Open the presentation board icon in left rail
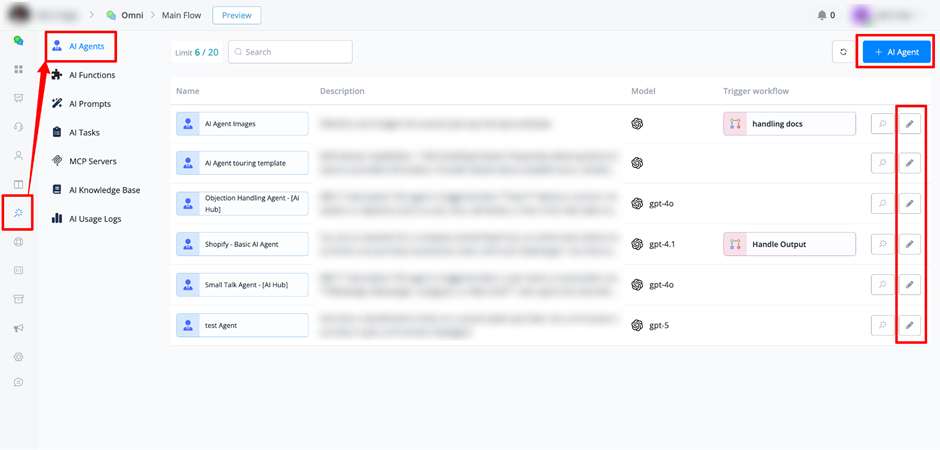 click(x=18, y=98)
